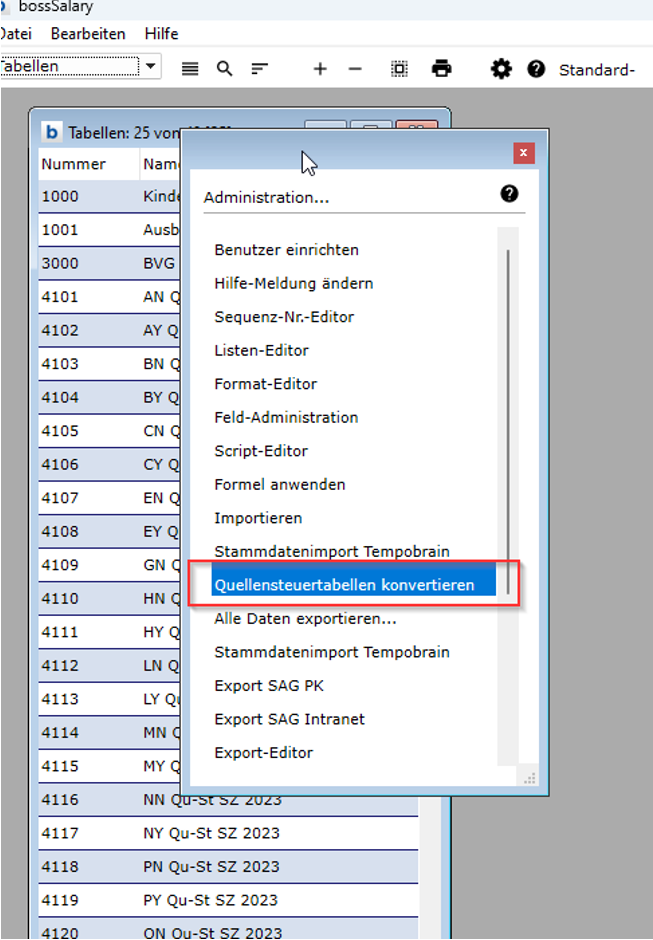Click the sort lines icon
Viewport: 653px width, 940px height.
point(260,69)
